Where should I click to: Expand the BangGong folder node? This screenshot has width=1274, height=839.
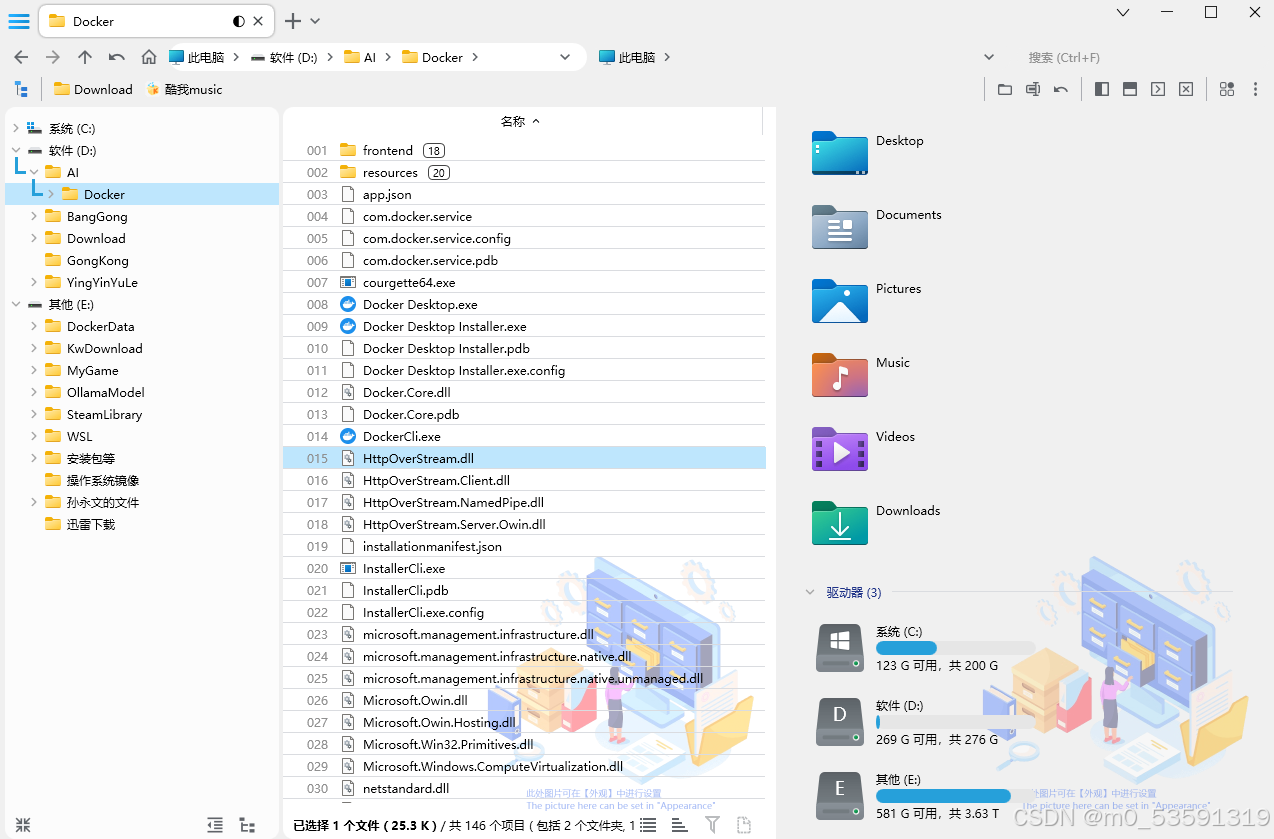pyautogui.click(x=34, y=216)
